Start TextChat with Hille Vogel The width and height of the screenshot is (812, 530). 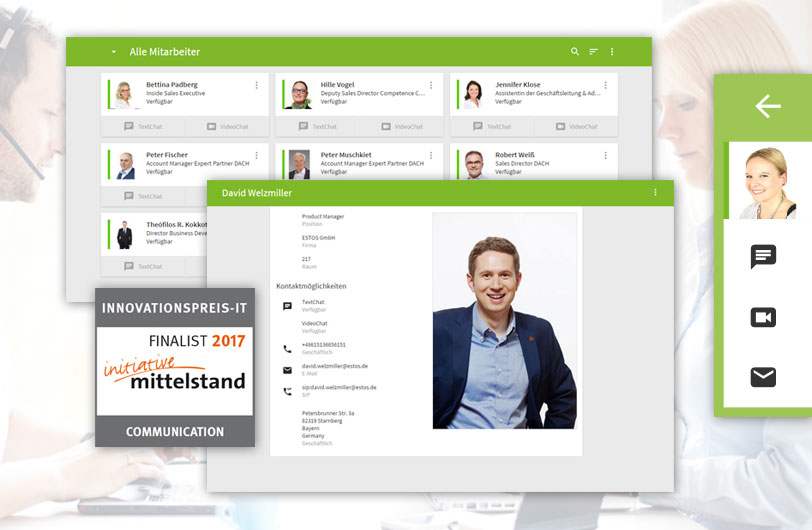(x=317, y=126)
